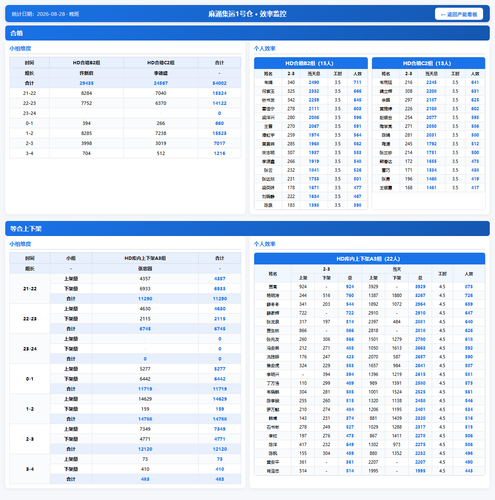Click the 1919 daily total in B2 table
Image resolution: width=495 pixels, height=500 pixels.
(x=314, y=161)
